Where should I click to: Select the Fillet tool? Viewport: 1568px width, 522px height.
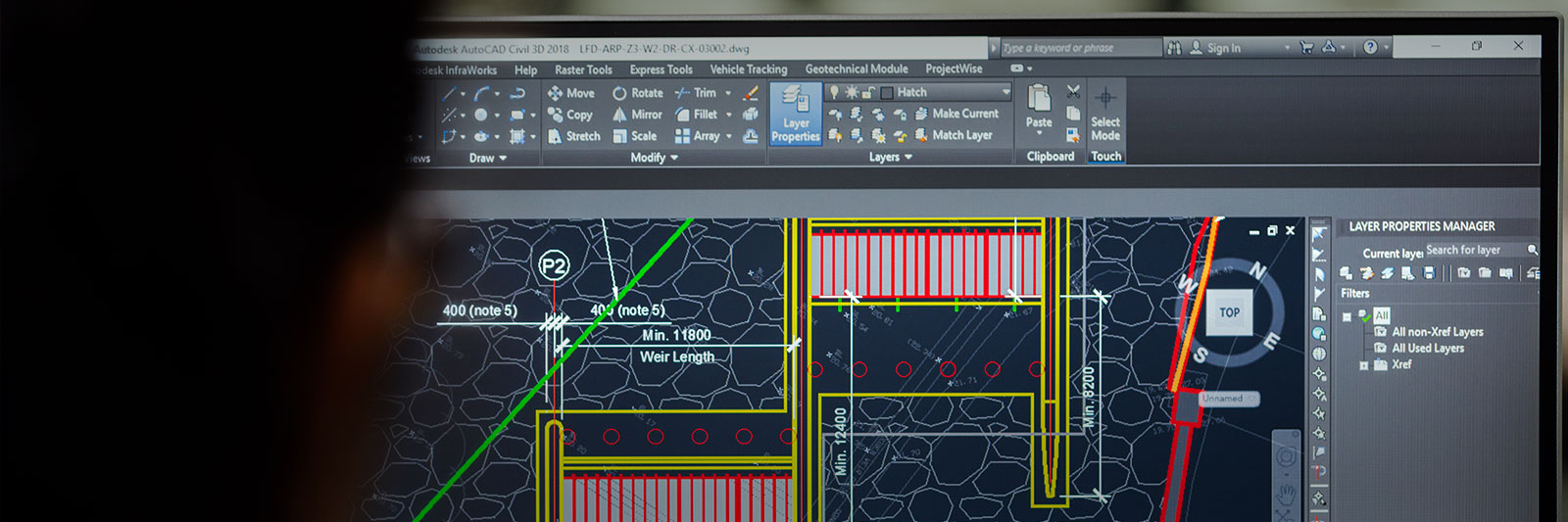pyautogui.click(x=697, y=115)
